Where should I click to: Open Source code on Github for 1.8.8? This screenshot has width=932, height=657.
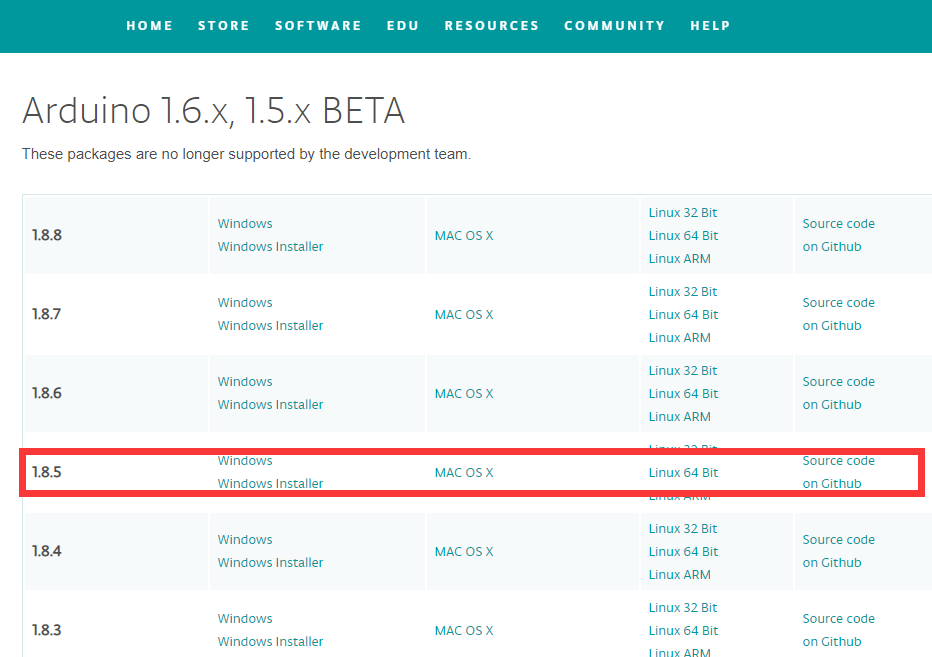pyautogui.click(x=838, y=235)
